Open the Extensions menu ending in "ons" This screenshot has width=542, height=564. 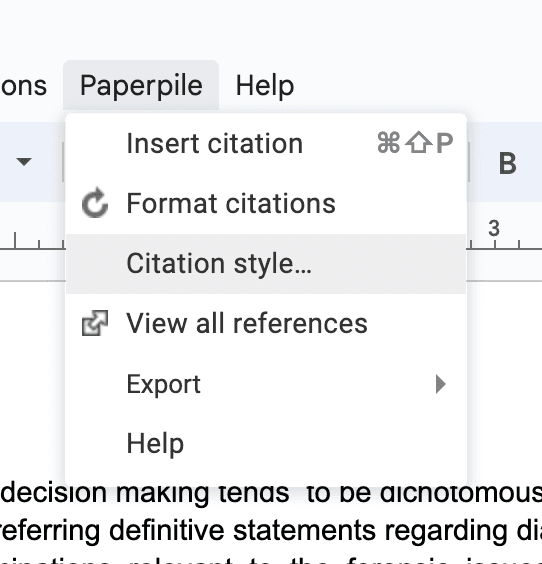click(23, 86)
